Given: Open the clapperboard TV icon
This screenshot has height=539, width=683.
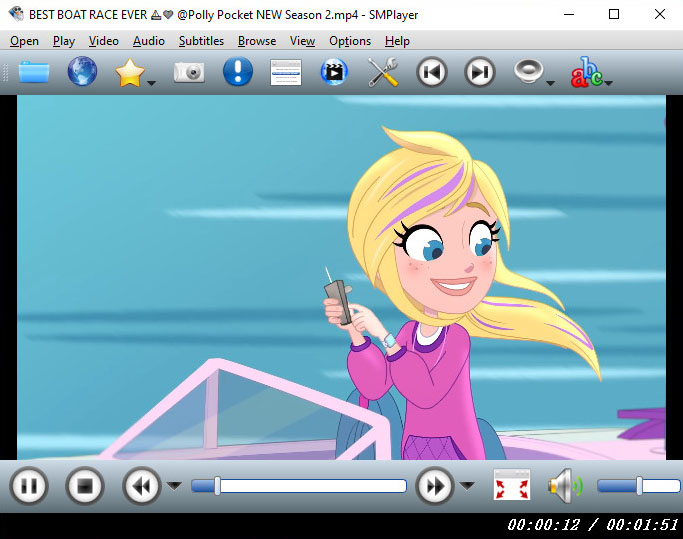Looking at the screenshot, I should pos(334,72).
